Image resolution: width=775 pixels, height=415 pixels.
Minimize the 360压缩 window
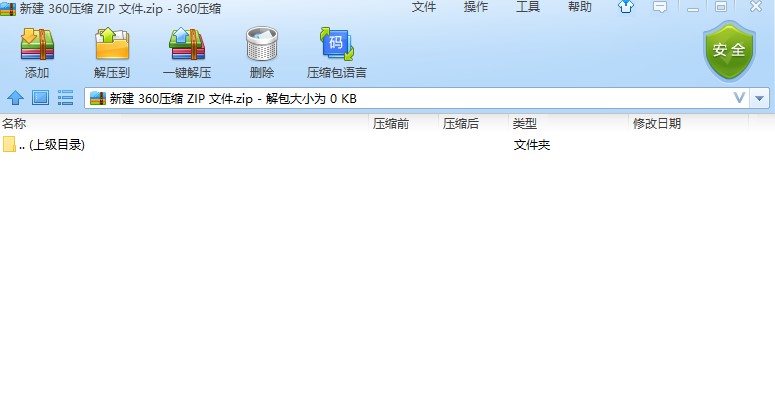(693, 7)
